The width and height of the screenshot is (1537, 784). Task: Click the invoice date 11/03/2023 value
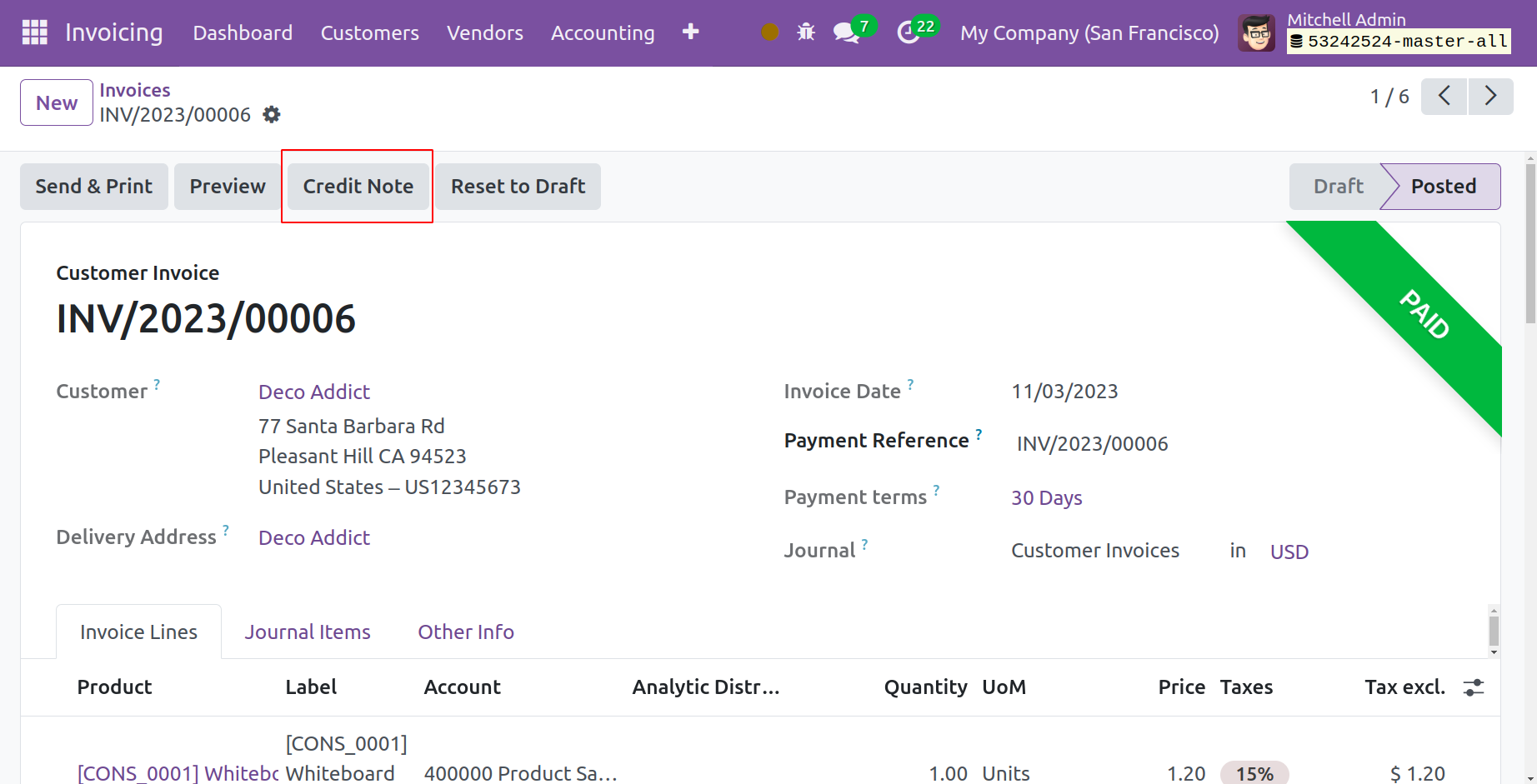1064,392
